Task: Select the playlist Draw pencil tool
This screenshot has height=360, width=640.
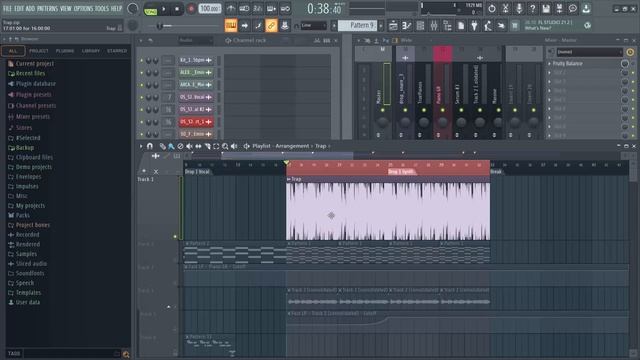Action: (x=162, y=146)
